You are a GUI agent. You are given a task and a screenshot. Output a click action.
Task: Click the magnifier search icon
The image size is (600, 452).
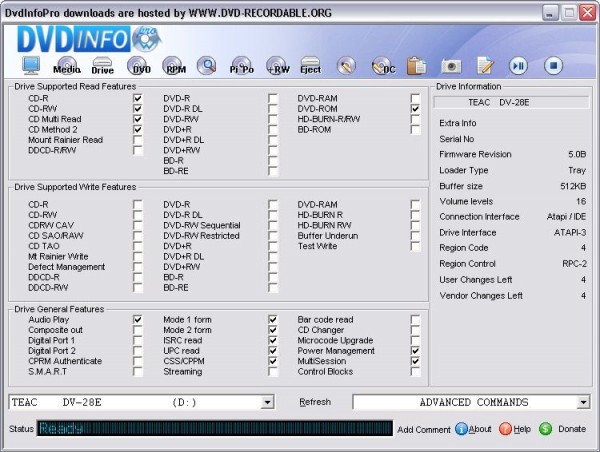point(207,66)
